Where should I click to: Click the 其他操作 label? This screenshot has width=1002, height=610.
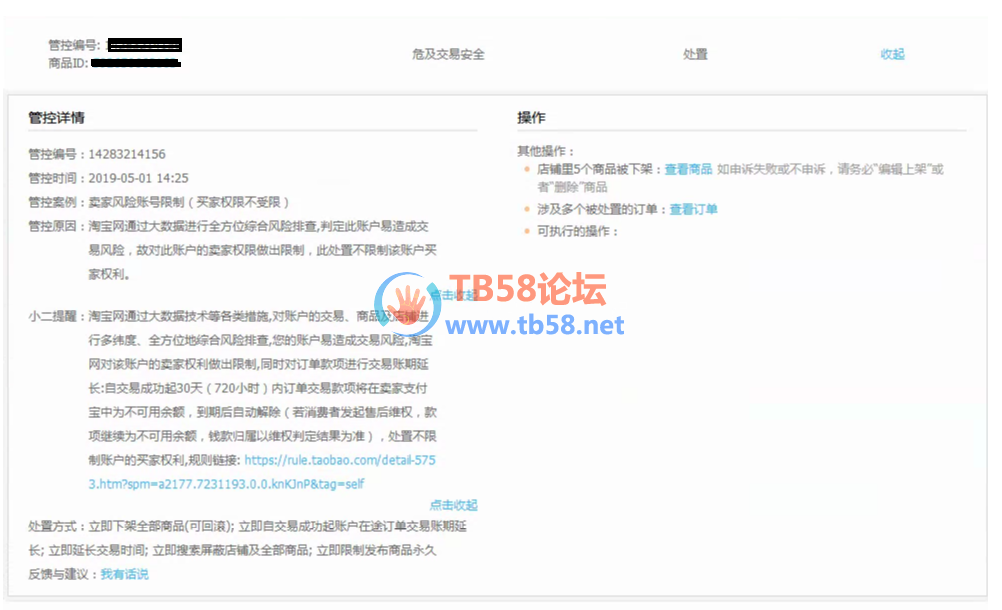click(x=545, y=151)
